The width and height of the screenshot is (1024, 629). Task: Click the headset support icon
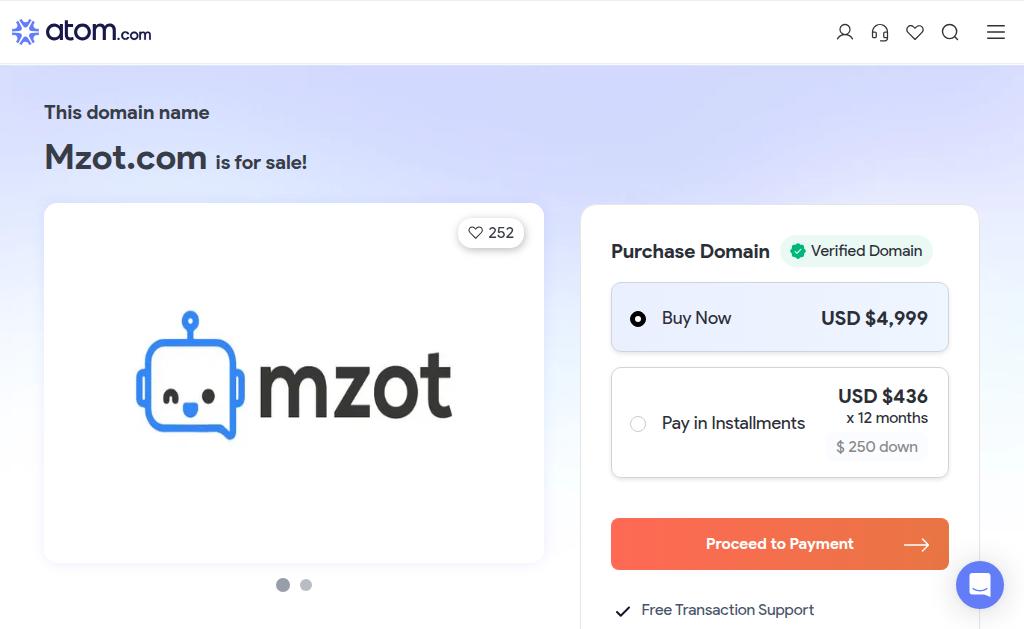point(880,32)
